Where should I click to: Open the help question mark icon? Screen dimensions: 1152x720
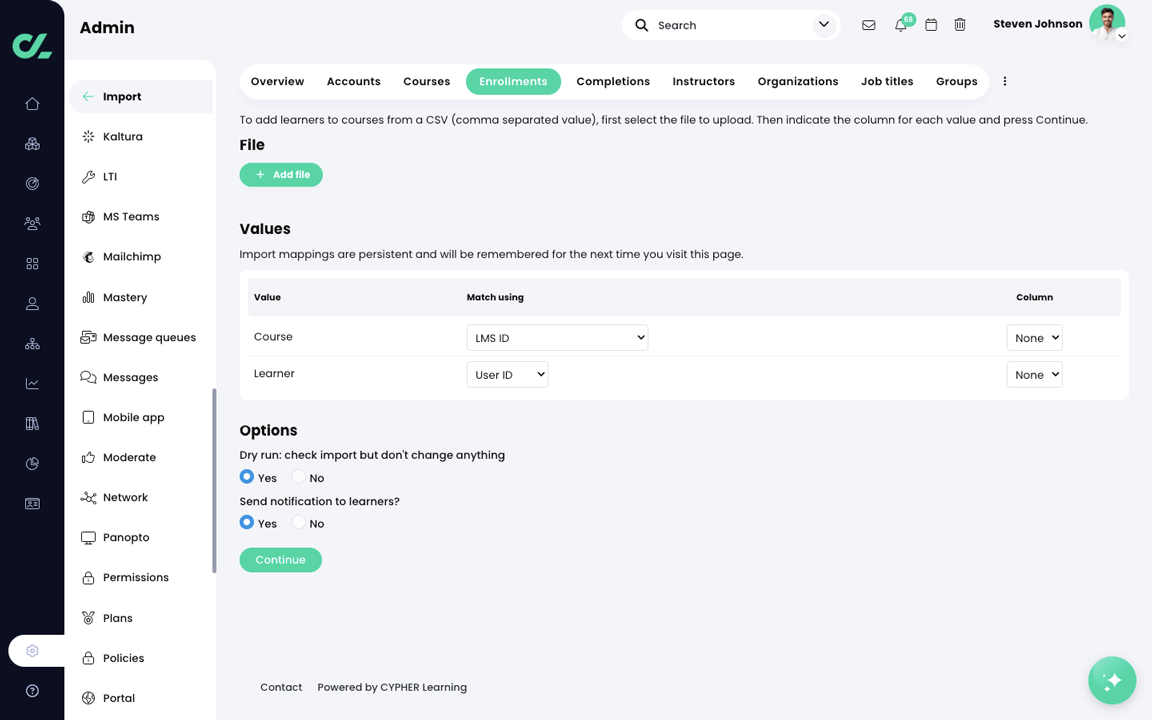pyautogui.click(x=32, y=690)
